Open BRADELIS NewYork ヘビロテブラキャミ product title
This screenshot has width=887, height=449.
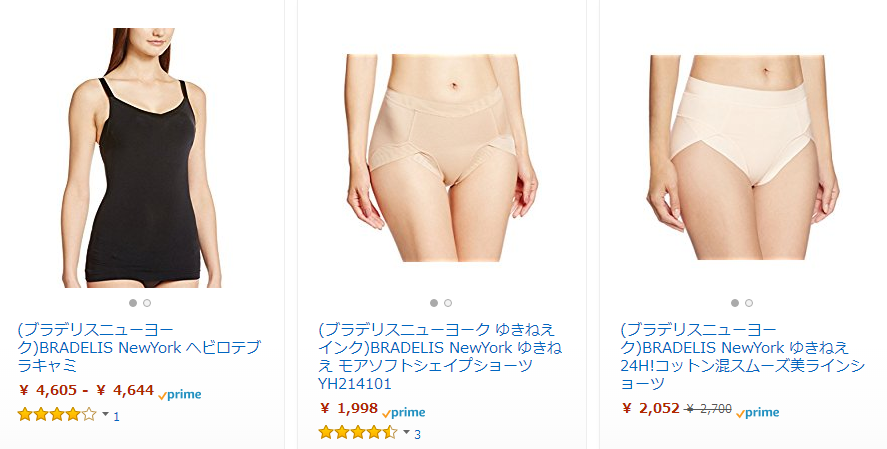[139, 347]
